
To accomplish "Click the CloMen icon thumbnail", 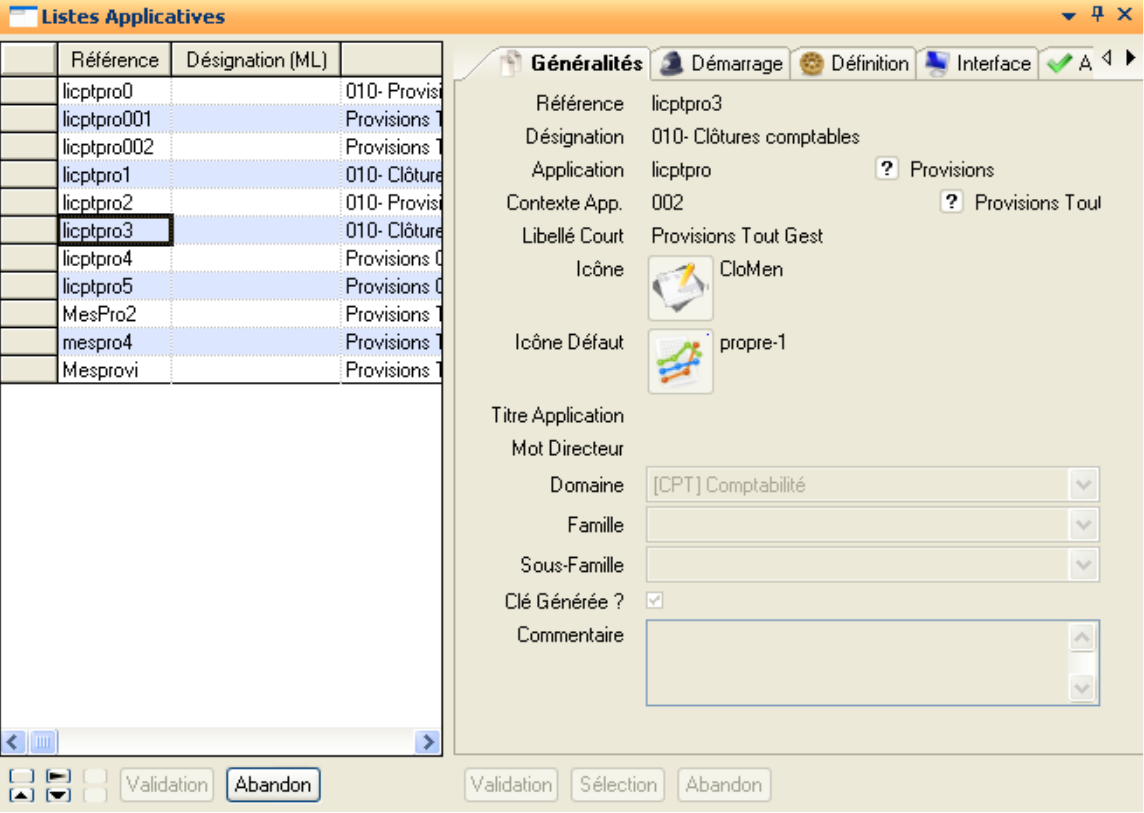I will [x=680, y=288].
